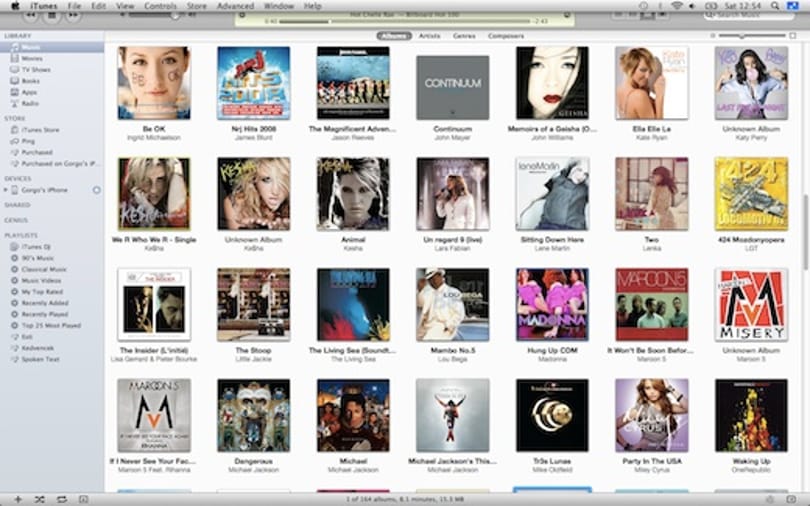The image size is (810, 506).
Task: Switch to the Artists tab
Action: point(429,36)
